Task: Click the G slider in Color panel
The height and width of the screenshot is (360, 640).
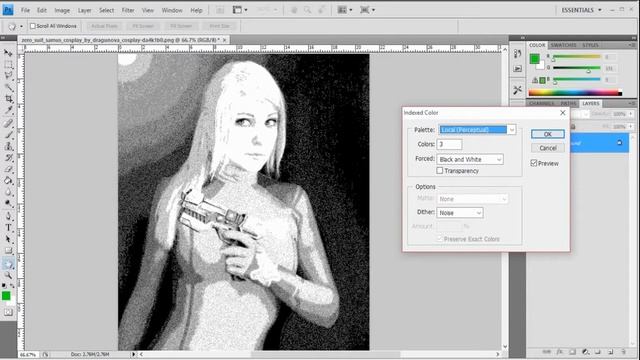Action: 576,68
